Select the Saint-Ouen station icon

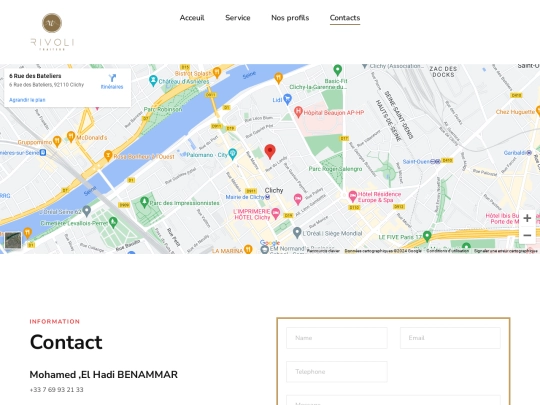[x=436, y=161]
